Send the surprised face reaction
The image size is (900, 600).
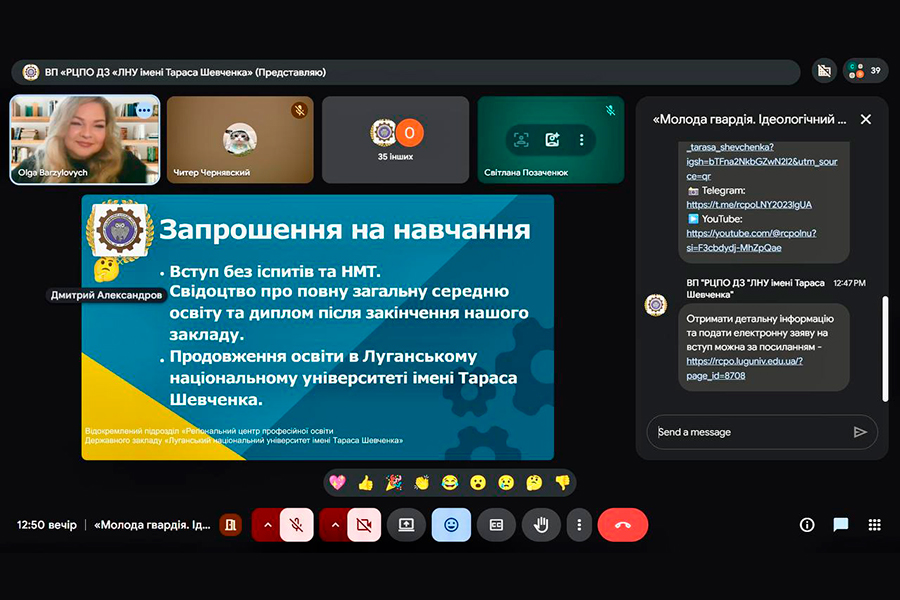click(478, 483)
